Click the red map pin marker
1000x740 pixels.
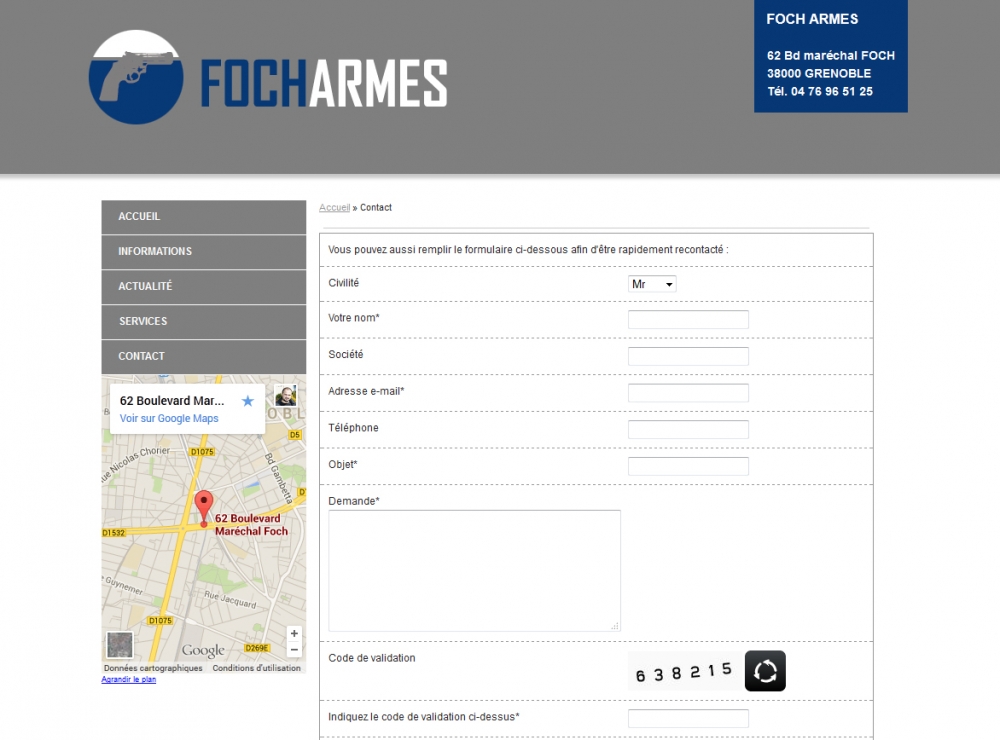tap(204, 506)
